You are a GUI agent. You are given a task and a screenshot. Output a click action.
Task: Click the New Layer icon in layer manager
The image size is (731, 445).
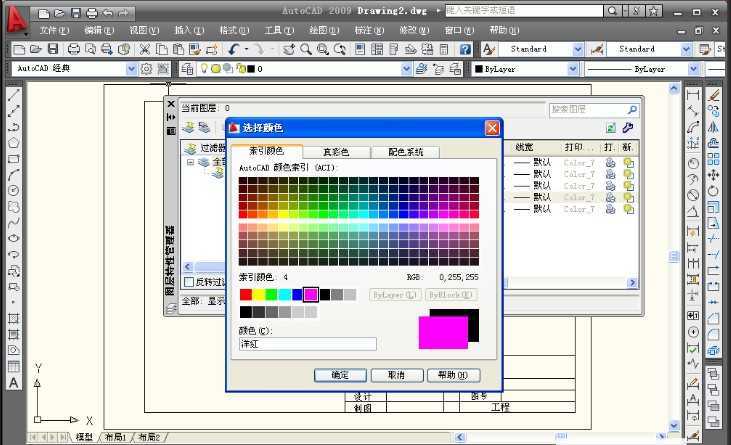point(189,127)
